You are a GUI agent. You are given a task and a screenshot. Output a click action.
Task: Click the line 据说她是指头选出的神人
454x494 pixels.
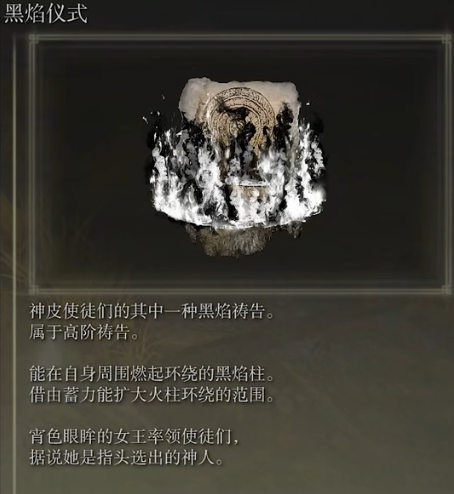click(x=126, y=457)
